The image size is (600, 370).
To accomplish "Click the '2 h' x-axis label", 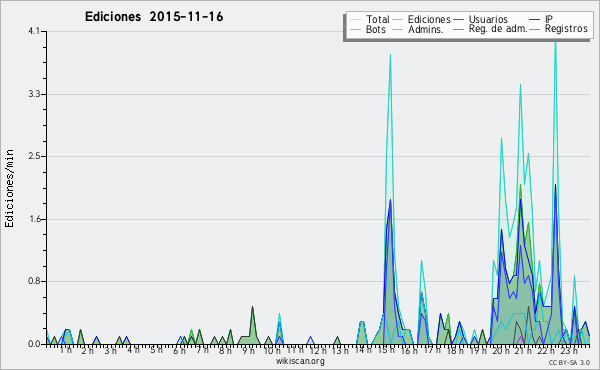I will 88,350.
